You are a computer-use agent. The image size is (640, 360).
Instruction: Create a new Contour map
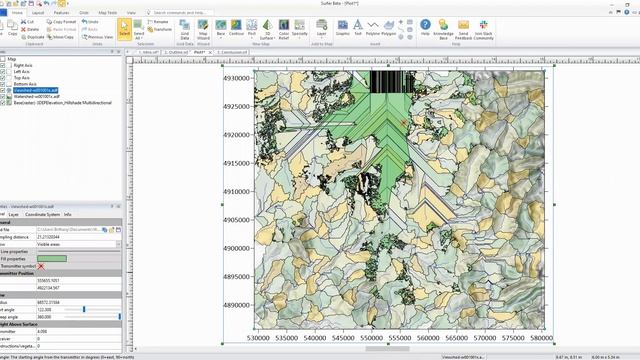pyautogui.click(x=236, y=28)
